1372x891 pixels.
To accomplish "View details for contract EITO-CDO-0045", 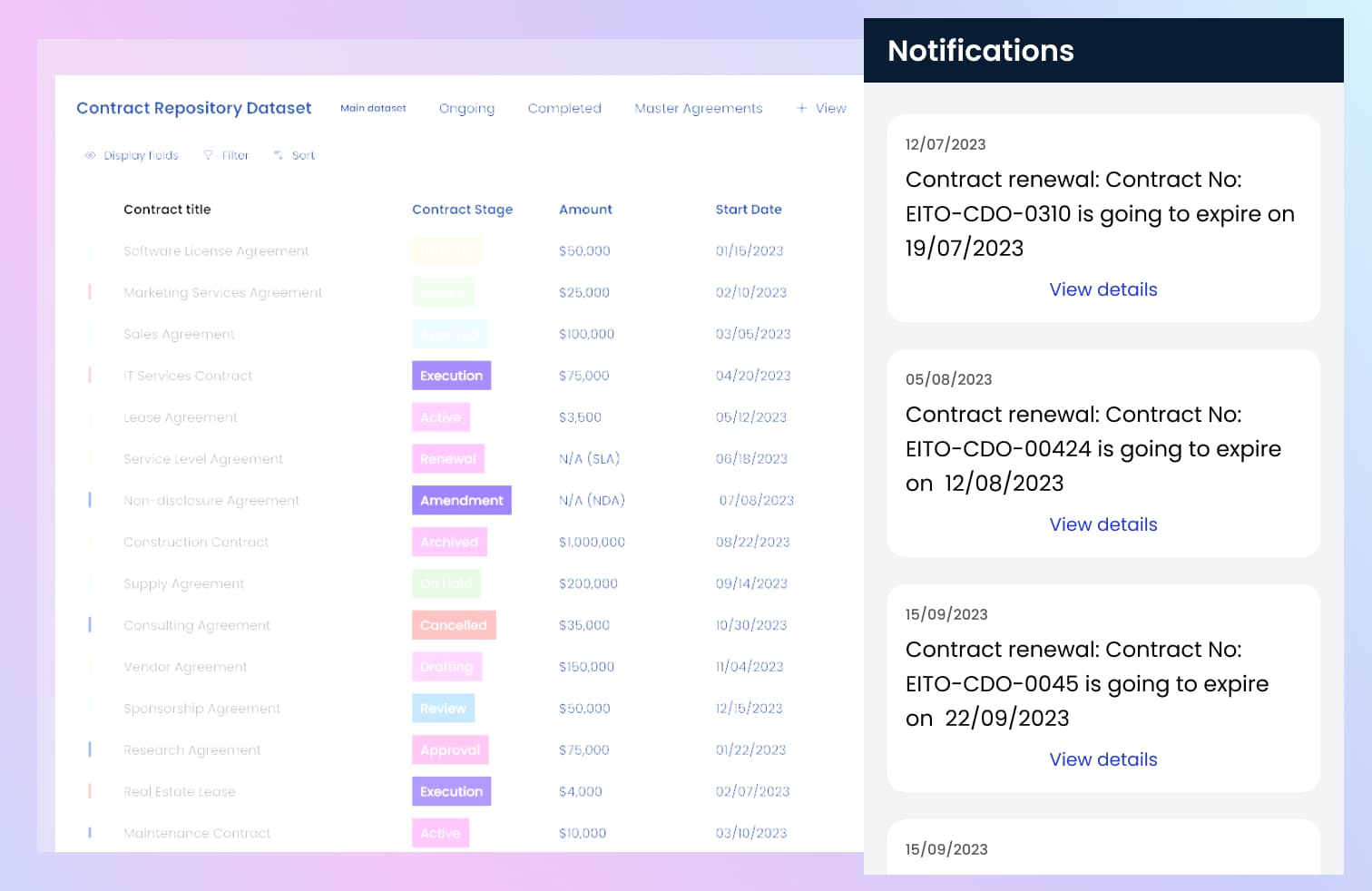I will coord(1102,759).
